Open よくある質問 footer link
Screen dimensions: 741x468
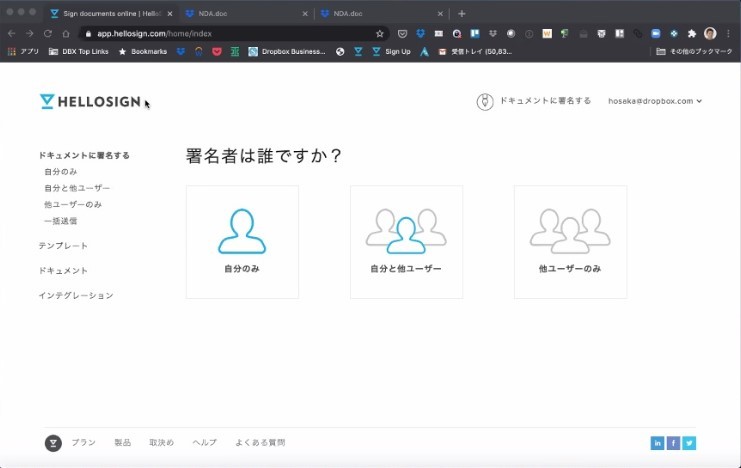click(260, 443)
